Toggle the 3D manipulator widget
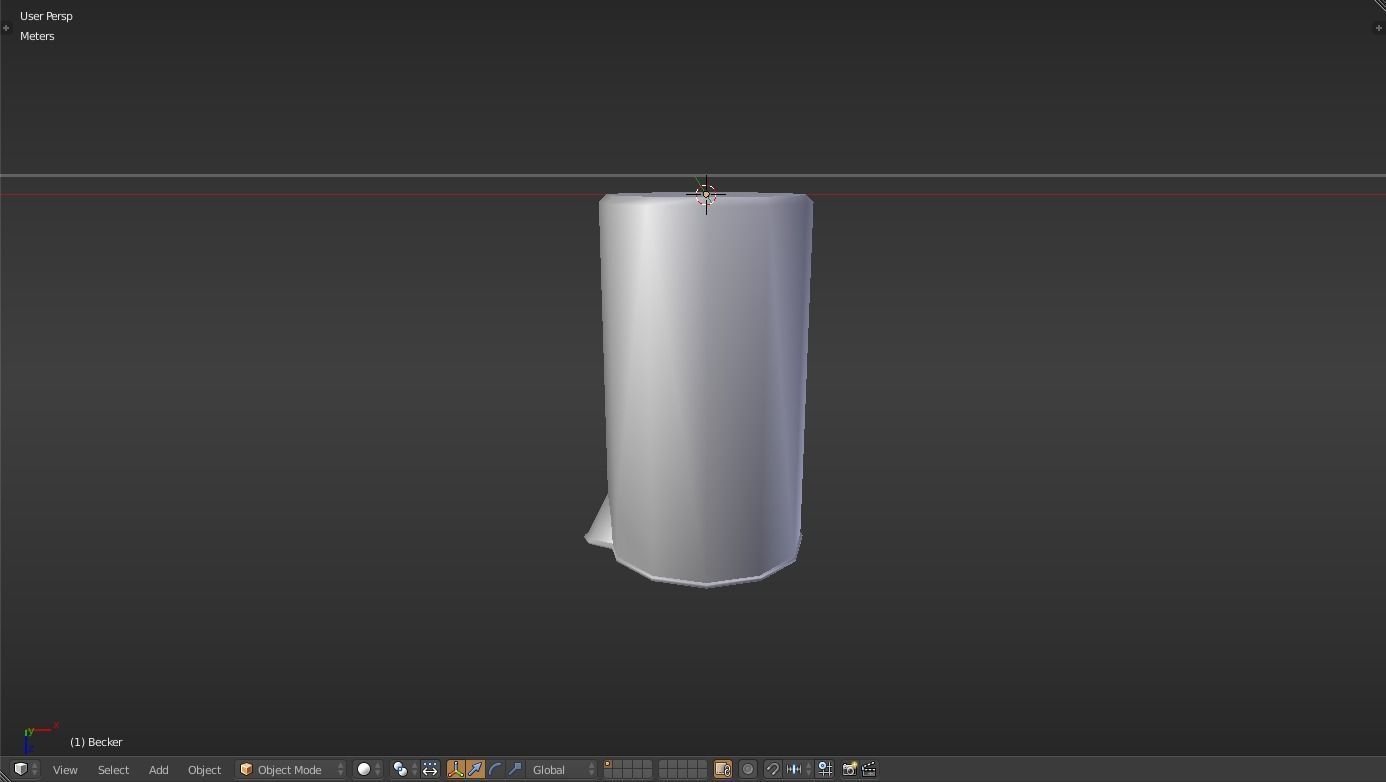1386x782 pixels. (x=456, y=769)
